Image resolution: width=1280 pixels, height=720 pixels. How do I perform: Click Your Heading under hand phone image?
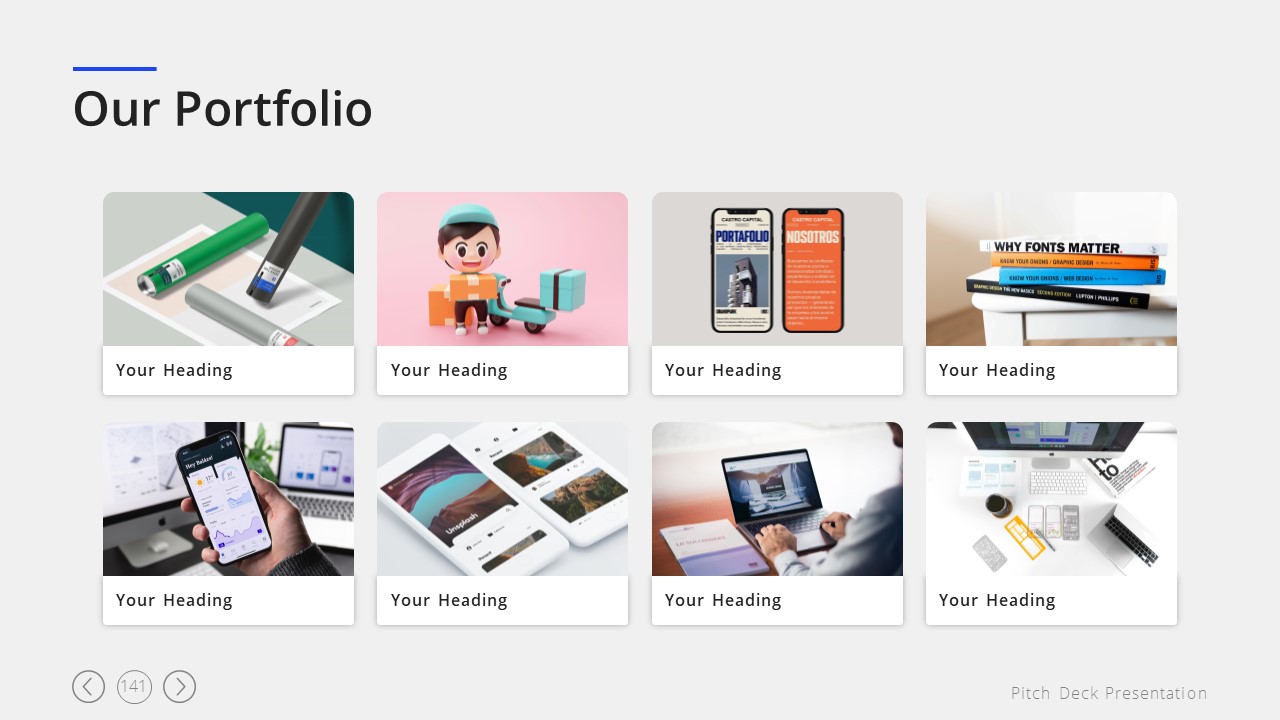point(174,601)
